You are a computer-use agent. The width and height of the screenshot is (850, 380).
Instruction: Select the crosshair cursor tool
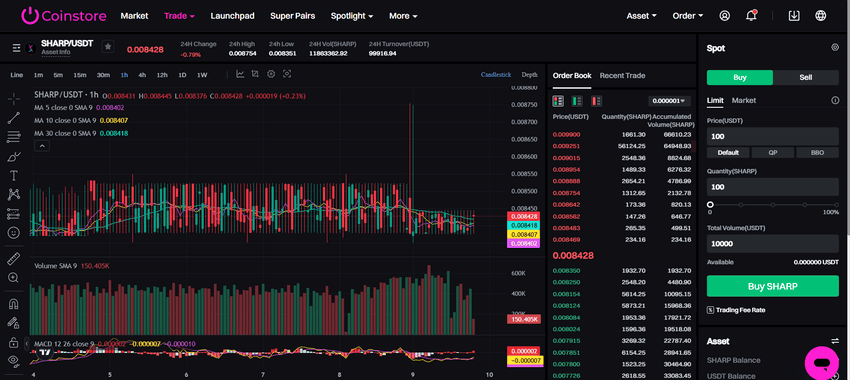click(x=14, y=99)
